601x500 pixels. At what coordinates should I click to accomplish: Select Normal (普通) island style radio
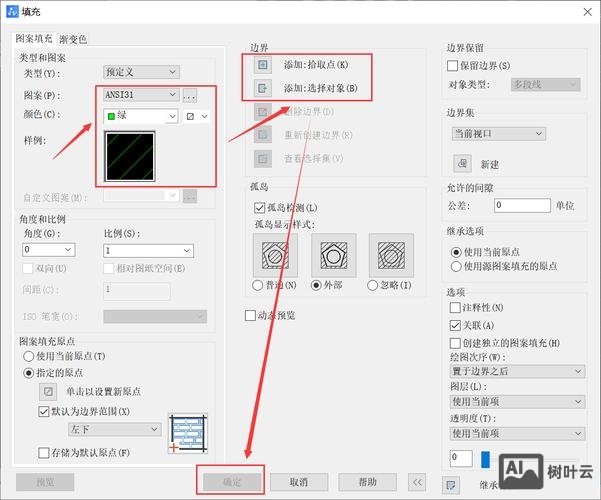pyautogui.click(x=258, y=285)
